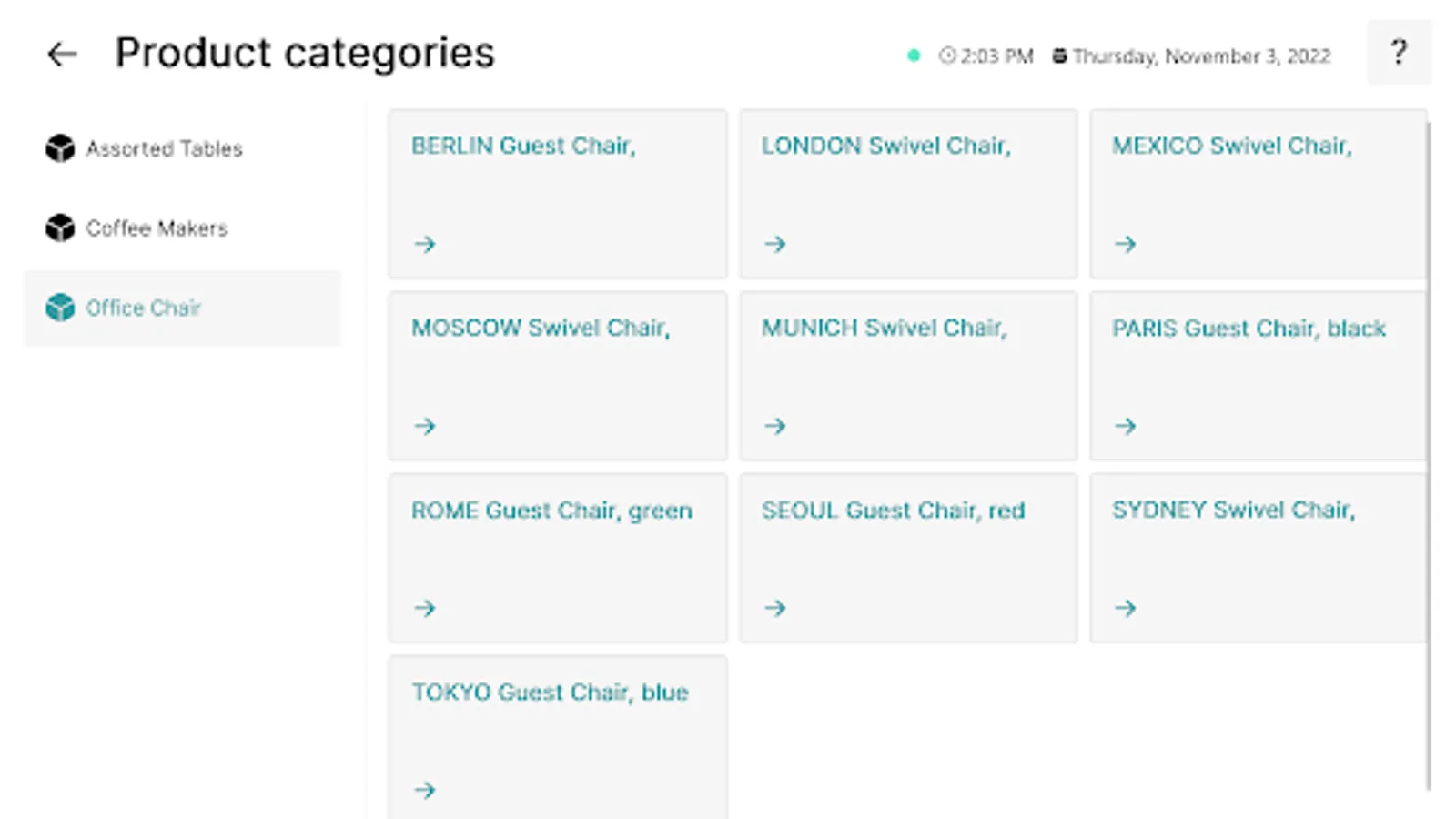1456x819 pixels.
Task: Click the arrow on TOKYO Guest Chair card
Action: click(425, 790)
